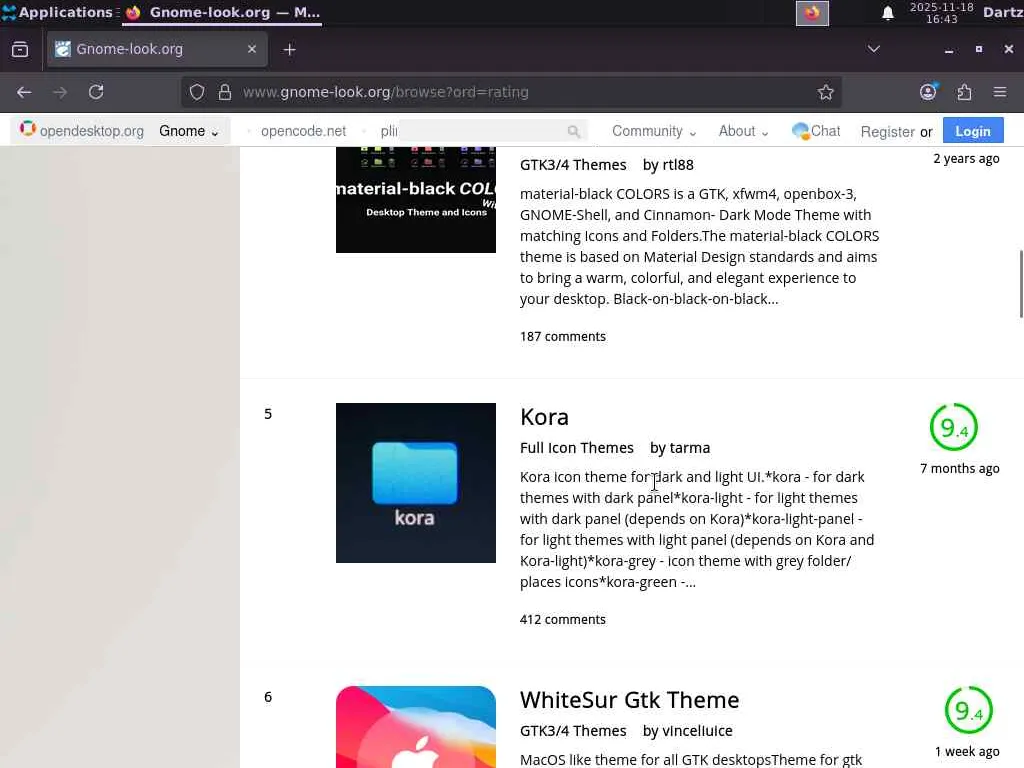Open the tracking protection shield icon

tap(197, 92)
